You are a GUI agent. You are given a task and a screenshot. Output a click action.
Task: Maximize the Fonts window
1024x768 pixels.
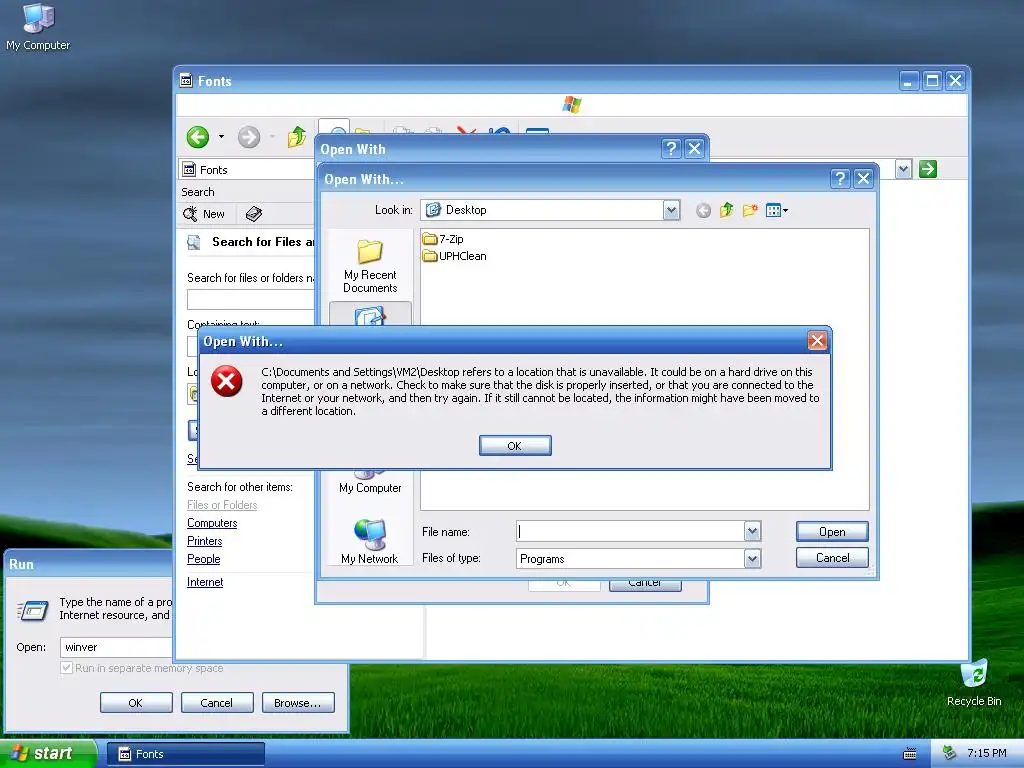pos(932,80)
